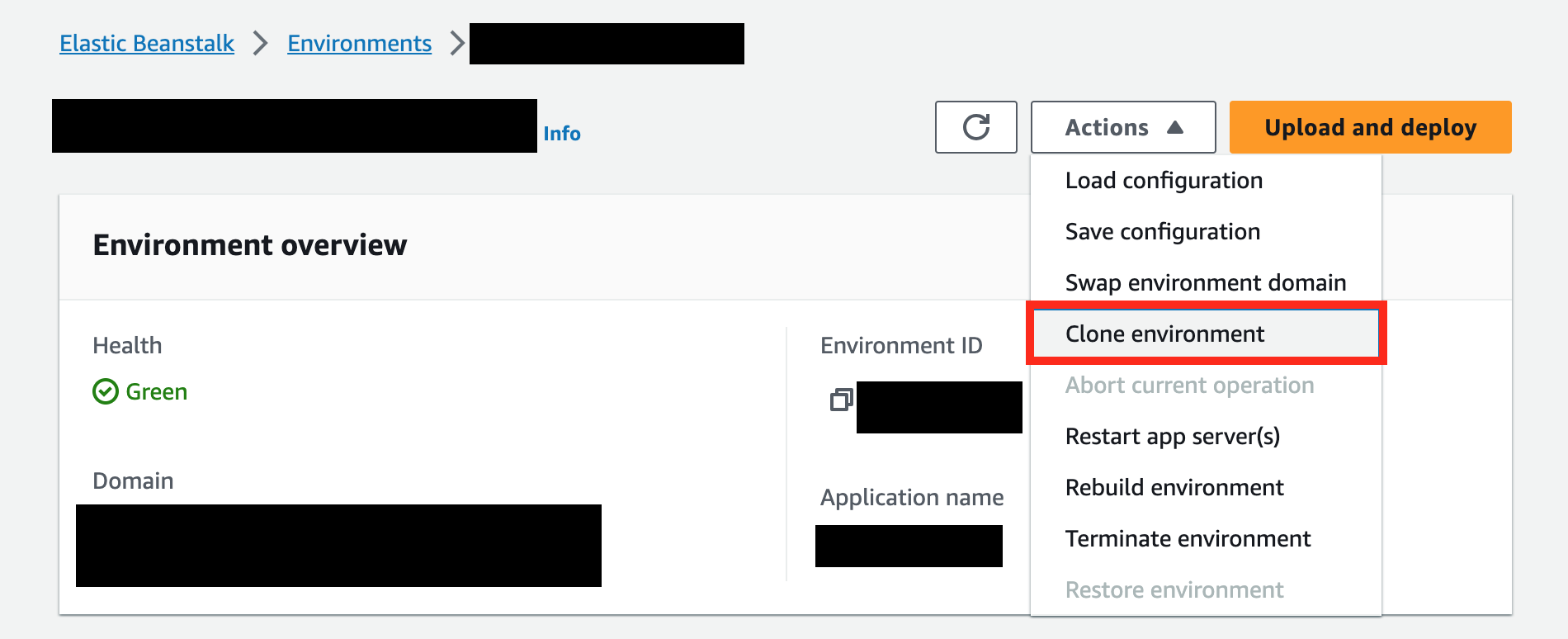Screen dimensions: 1568x639
Task: Open the Info link beside the environment name
Action: 561,134
